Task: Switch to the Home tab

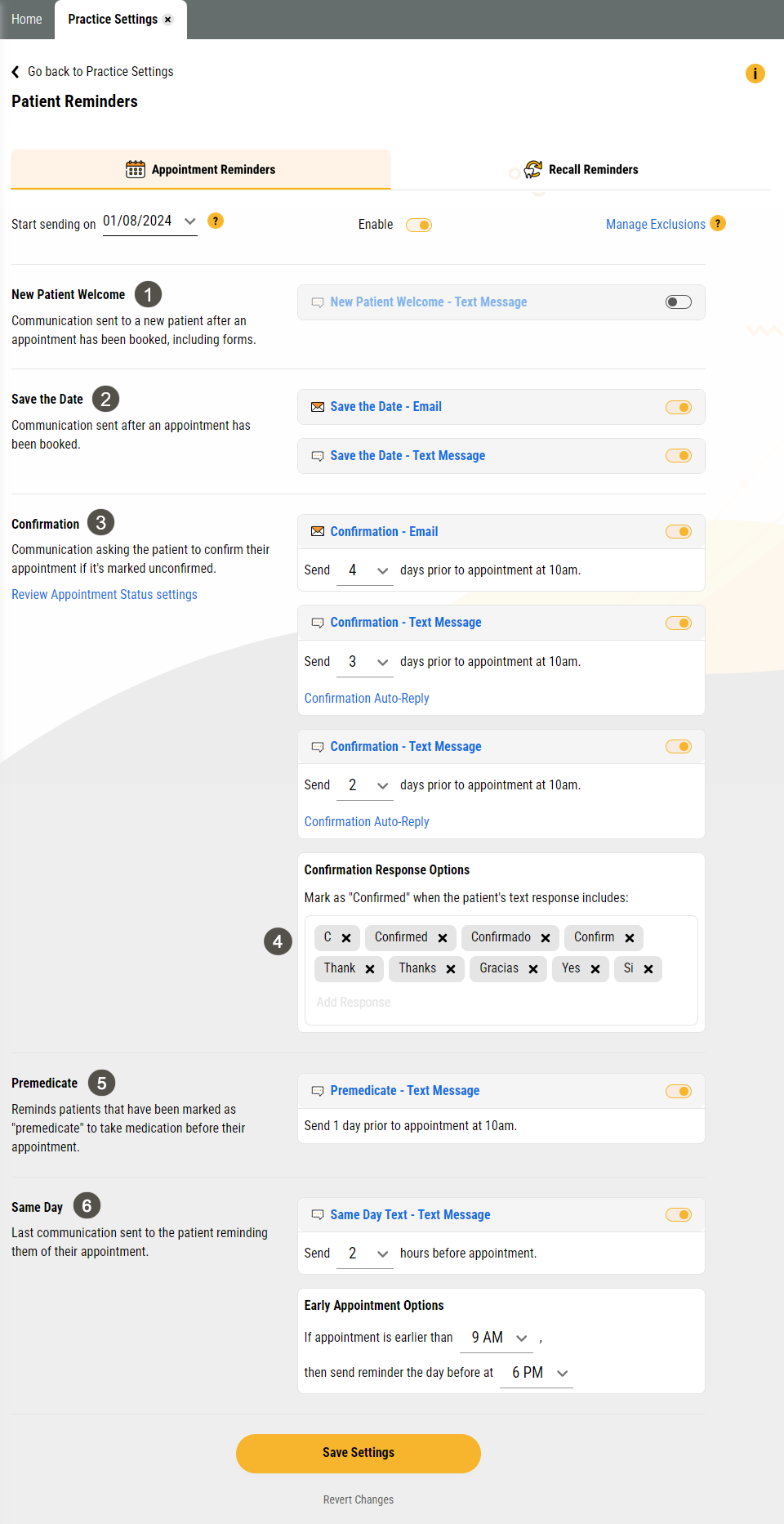Action: click(x=27, y=20)
